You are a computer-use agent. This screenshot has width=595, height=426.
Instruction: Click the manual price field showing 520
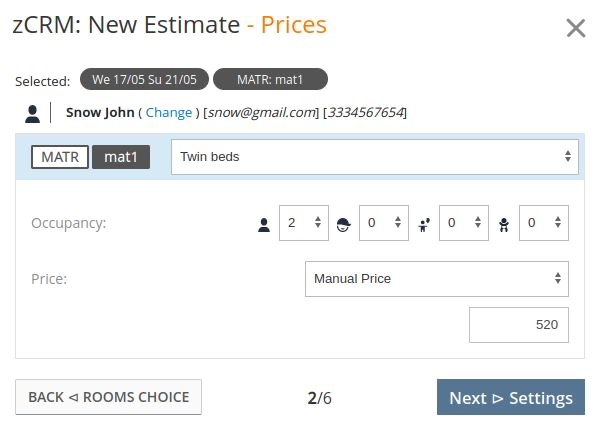519,325
